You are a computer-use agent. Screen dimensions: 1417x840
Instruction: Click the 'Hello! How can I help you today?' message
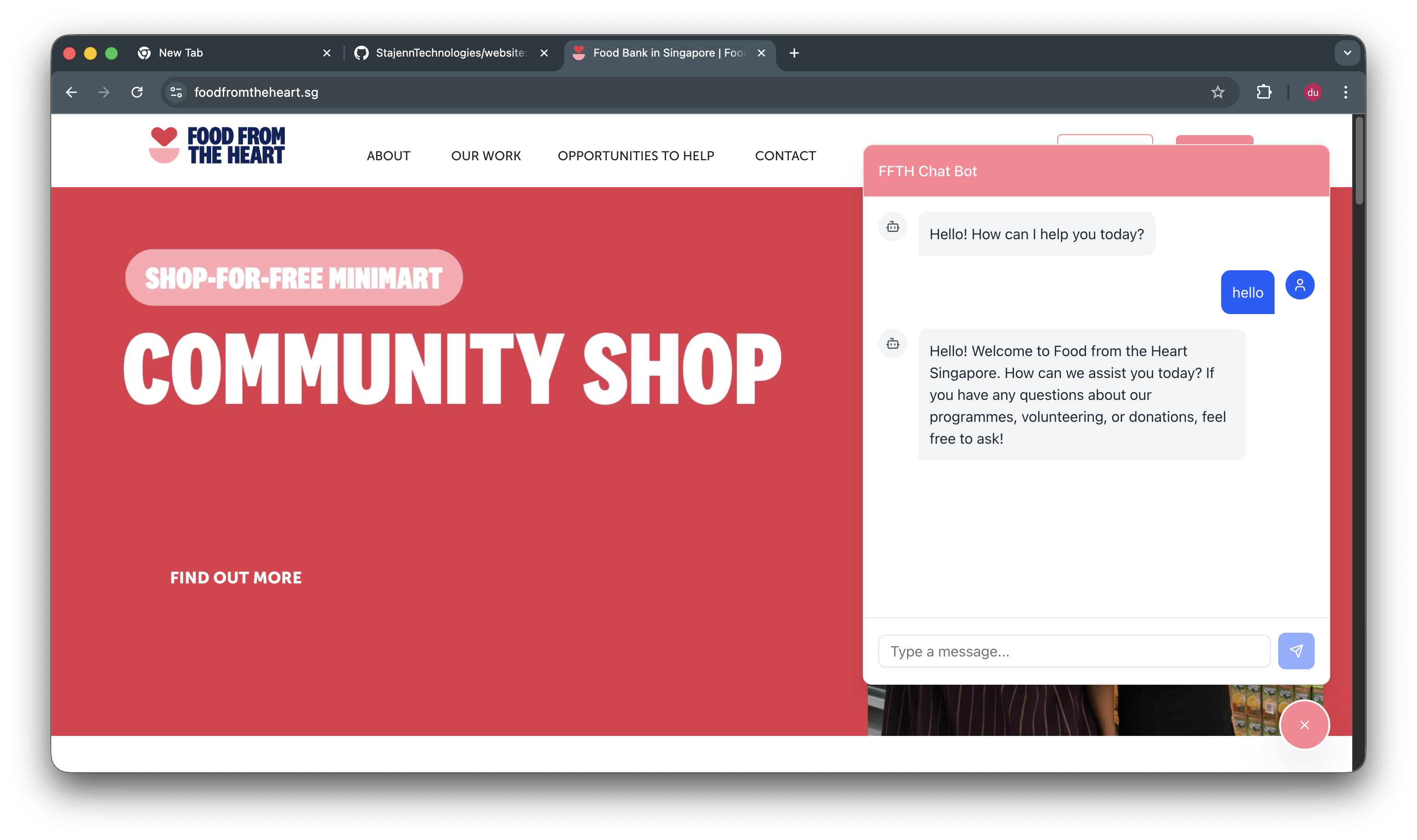pos(1036,234)
